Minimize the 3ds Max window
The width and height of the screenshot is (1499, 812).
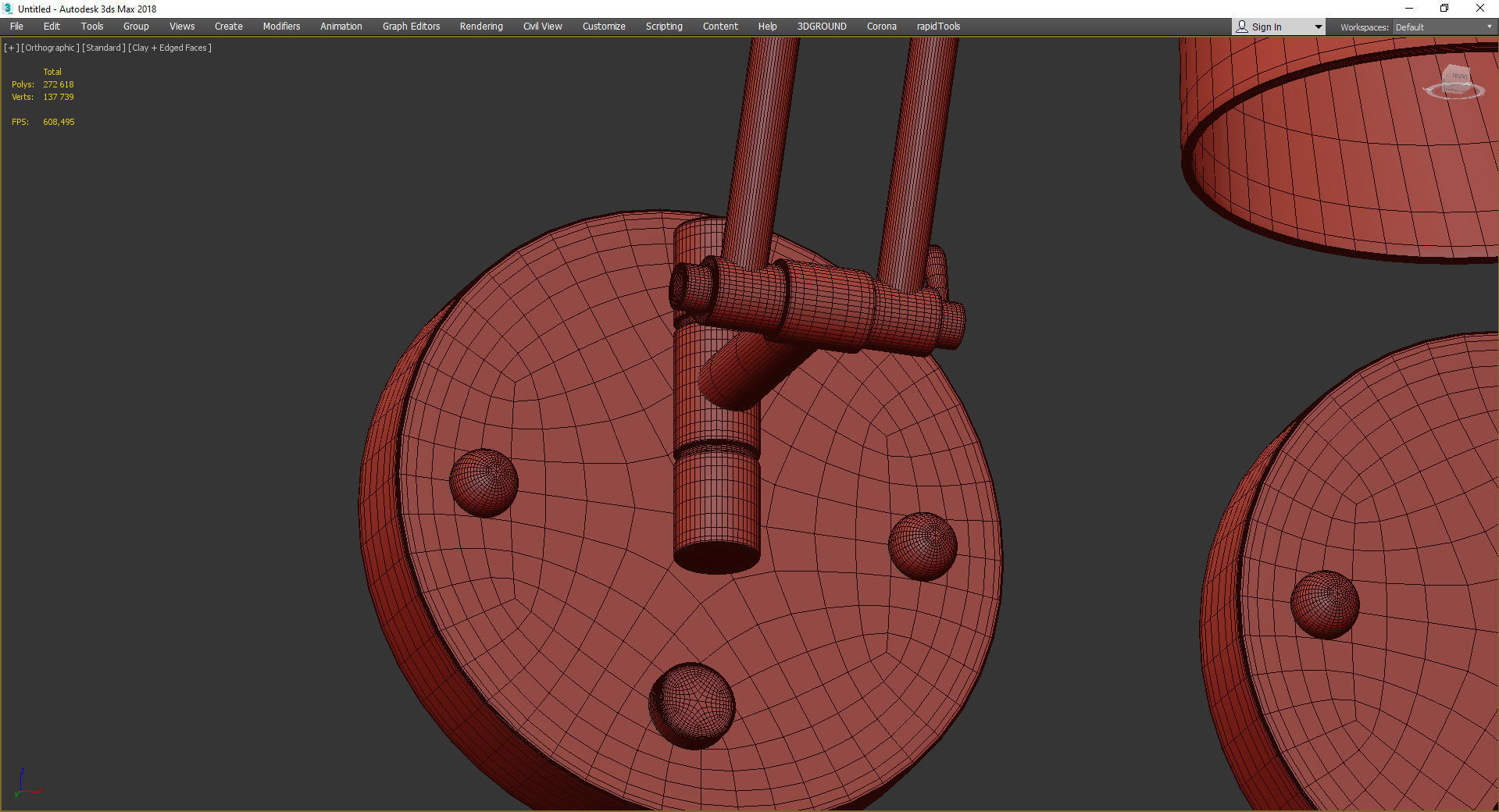pyautogui.click(x=1409, y=9)
